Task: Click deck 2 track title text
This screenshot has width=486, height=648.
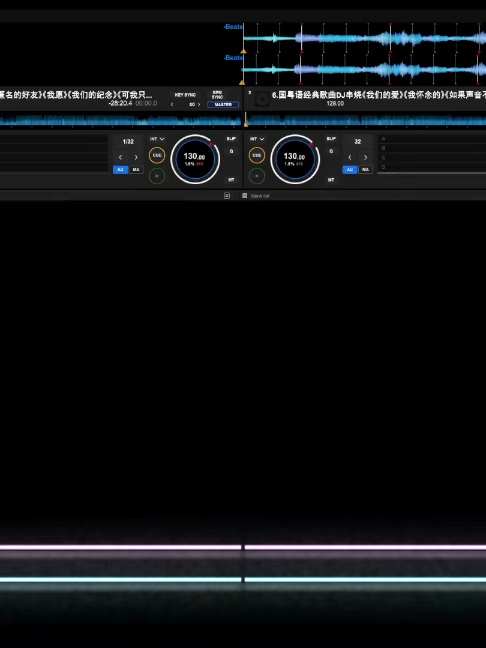Action: tap(379, 95)
